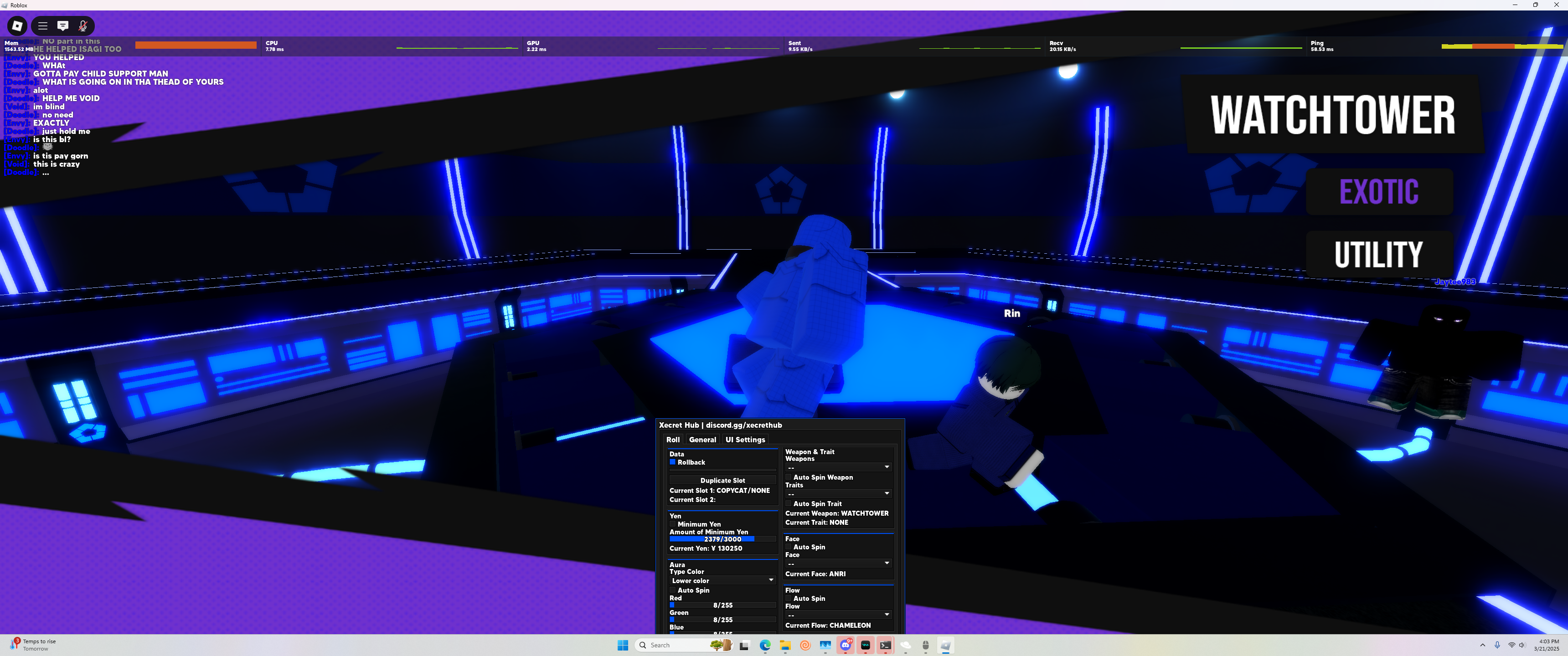Enable Auto Spin Weapon checkbox
The width and height of the screenshot is (1568, 656).
coord(788,477)
